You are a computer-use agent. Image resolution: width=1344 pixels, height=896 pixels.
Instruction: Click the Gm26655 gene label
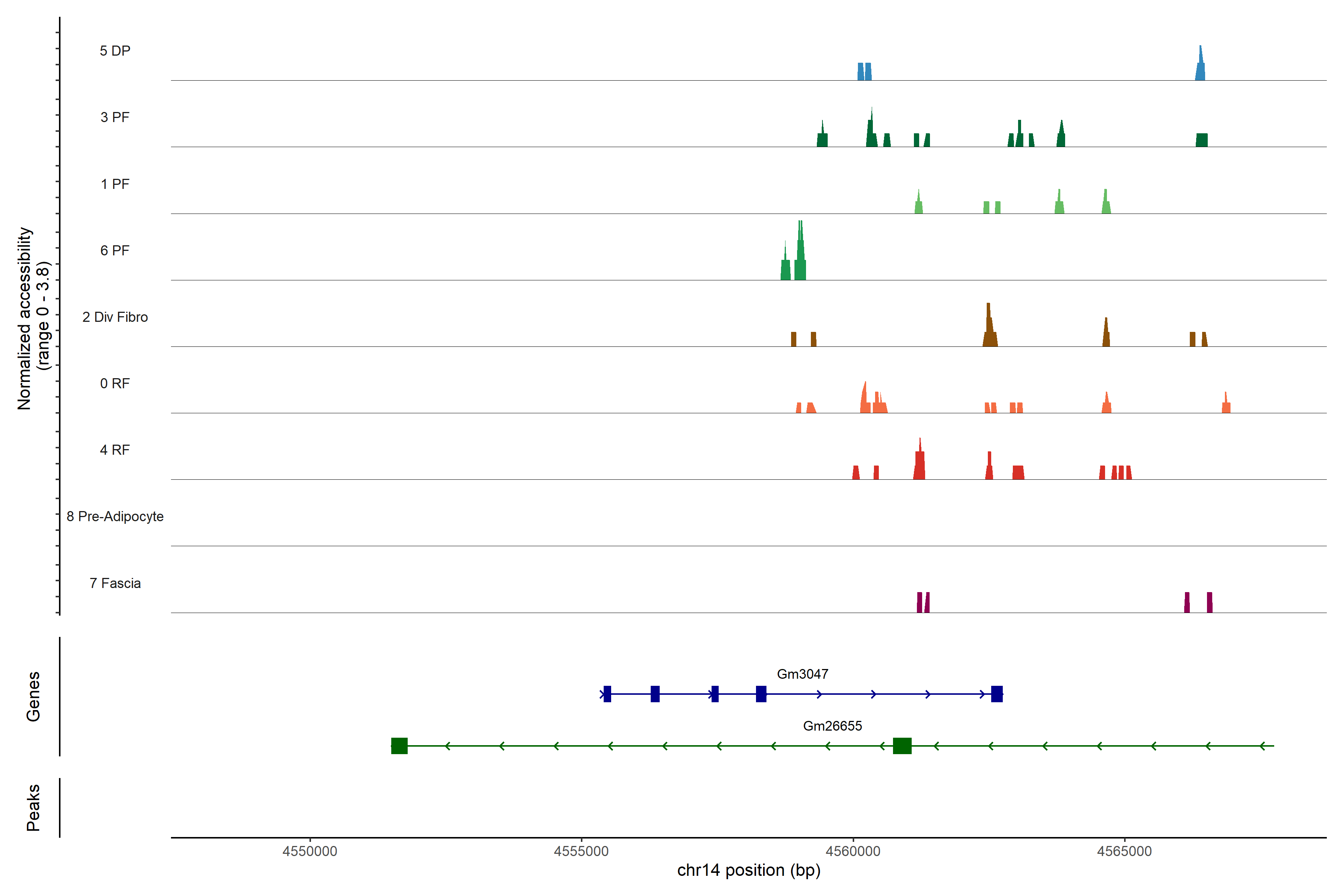click(x=832, y=726)
